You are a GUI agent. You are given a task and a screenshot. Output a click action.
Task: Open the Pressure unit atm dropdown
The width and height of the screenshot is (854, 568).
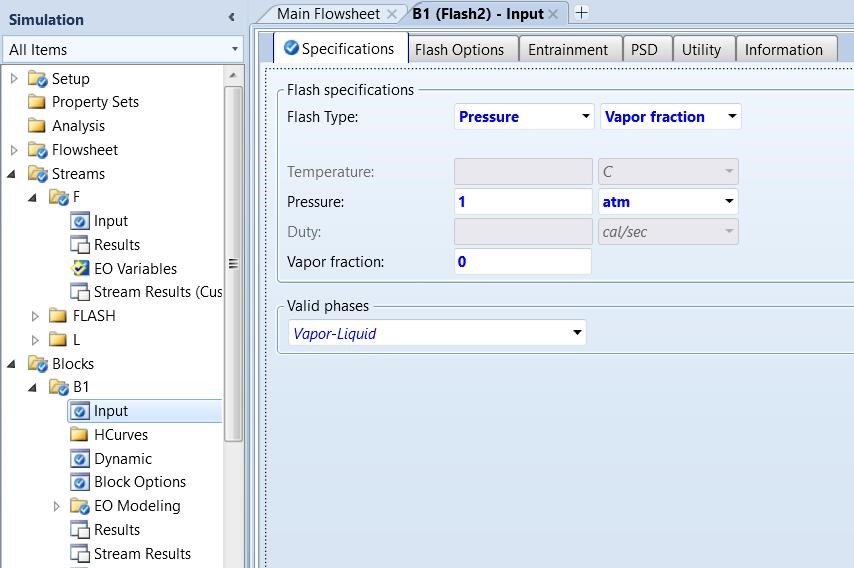pos(729,202)
